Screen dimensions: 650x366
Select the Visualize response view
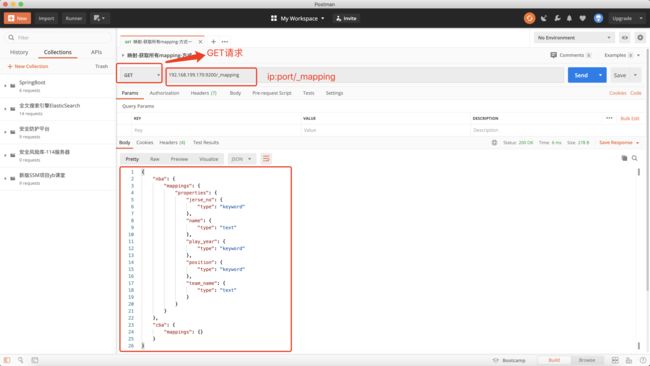[209, 159]
